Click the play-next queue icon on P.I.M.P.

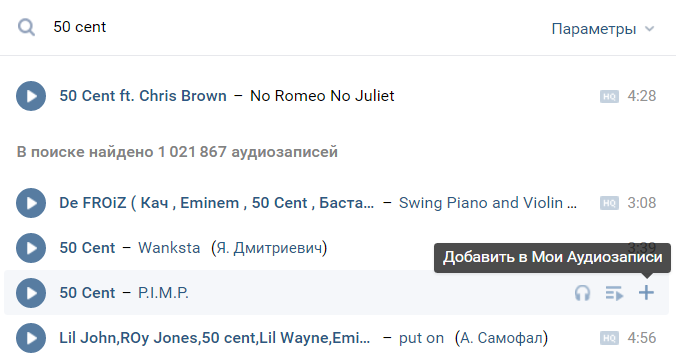[x=614, y=293]
